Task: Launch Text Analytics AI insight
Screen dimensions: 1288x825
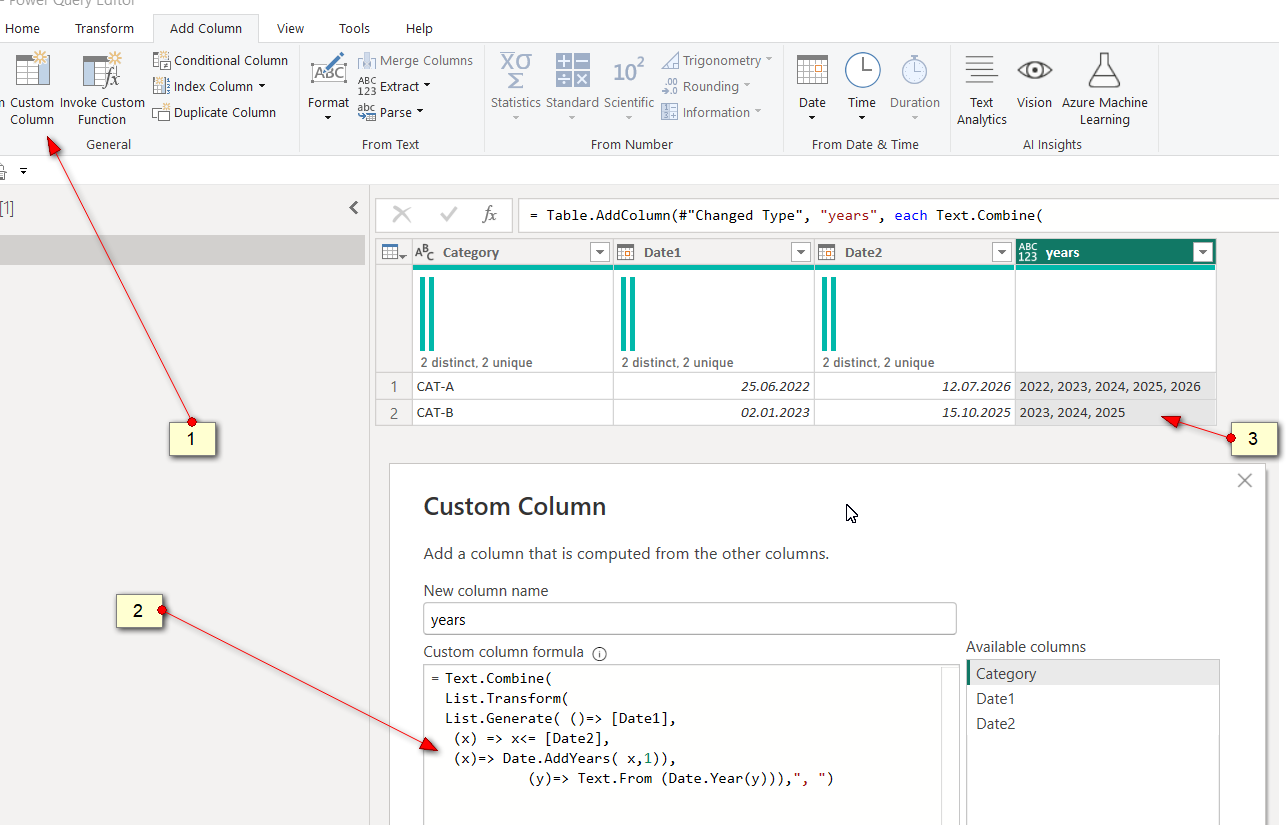Action: (981, 90)
